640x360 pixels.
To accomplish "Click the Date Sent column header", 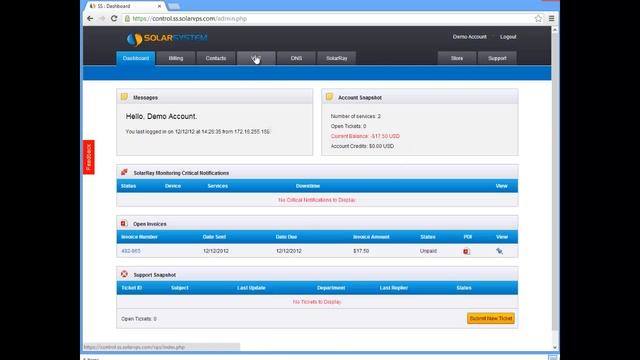I will 214,237.
